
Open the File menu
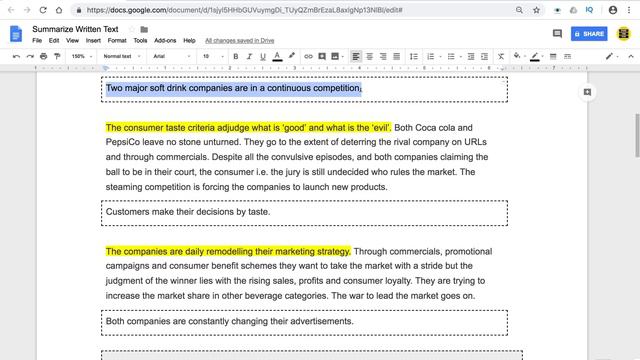pos(37,40)
